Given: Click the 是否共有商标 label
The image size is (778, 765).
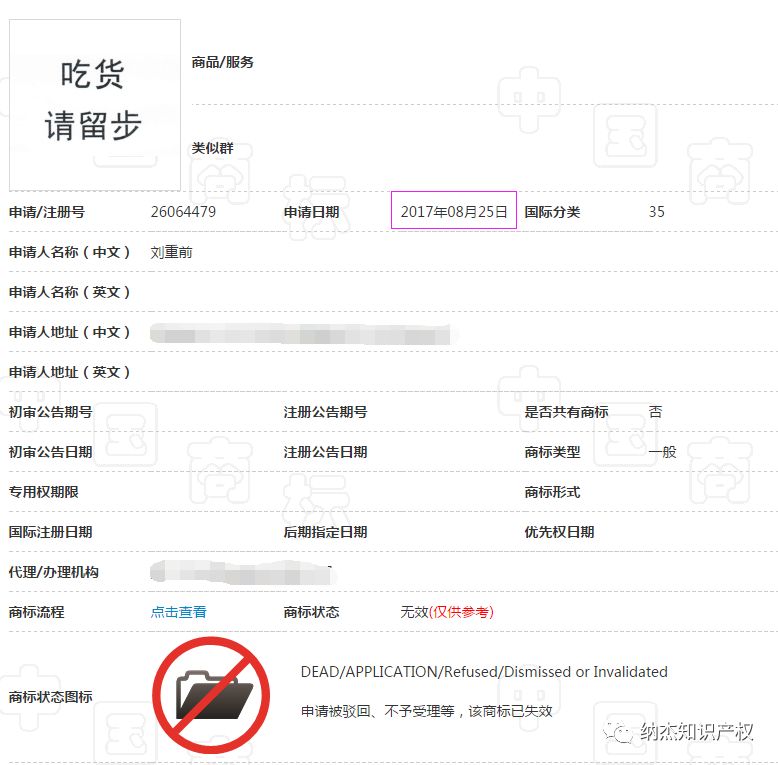Looking at the screenshot, I should tap(566, 412).
